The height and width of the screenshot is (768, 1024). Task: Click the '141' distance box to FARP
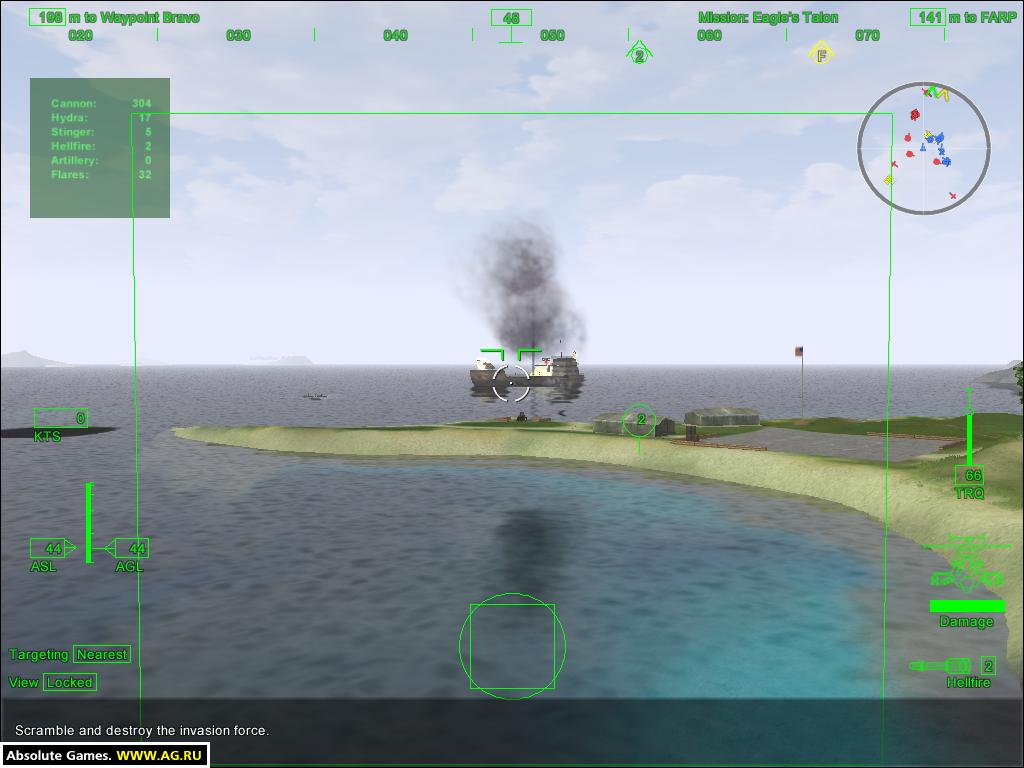coord(927,17)
